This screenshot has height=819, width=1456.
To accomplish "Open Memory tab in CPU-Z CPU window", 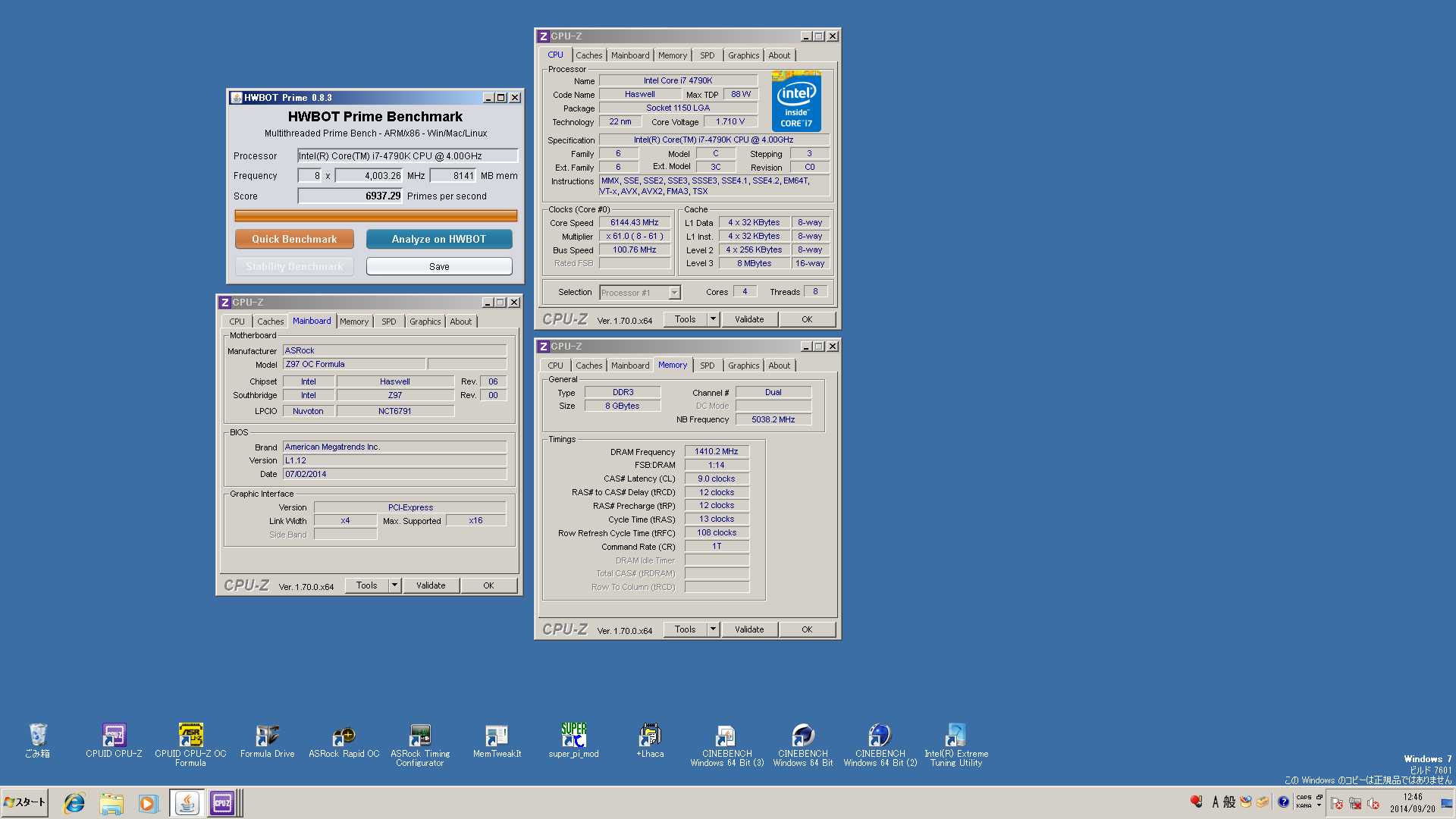I will [672, 55].
